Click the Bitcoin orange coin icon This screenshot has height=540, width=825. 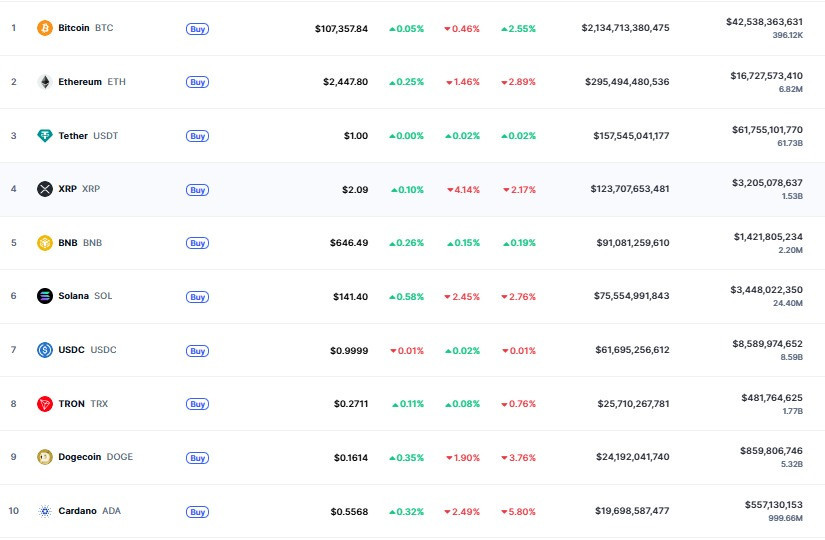(x=45, y=28)
